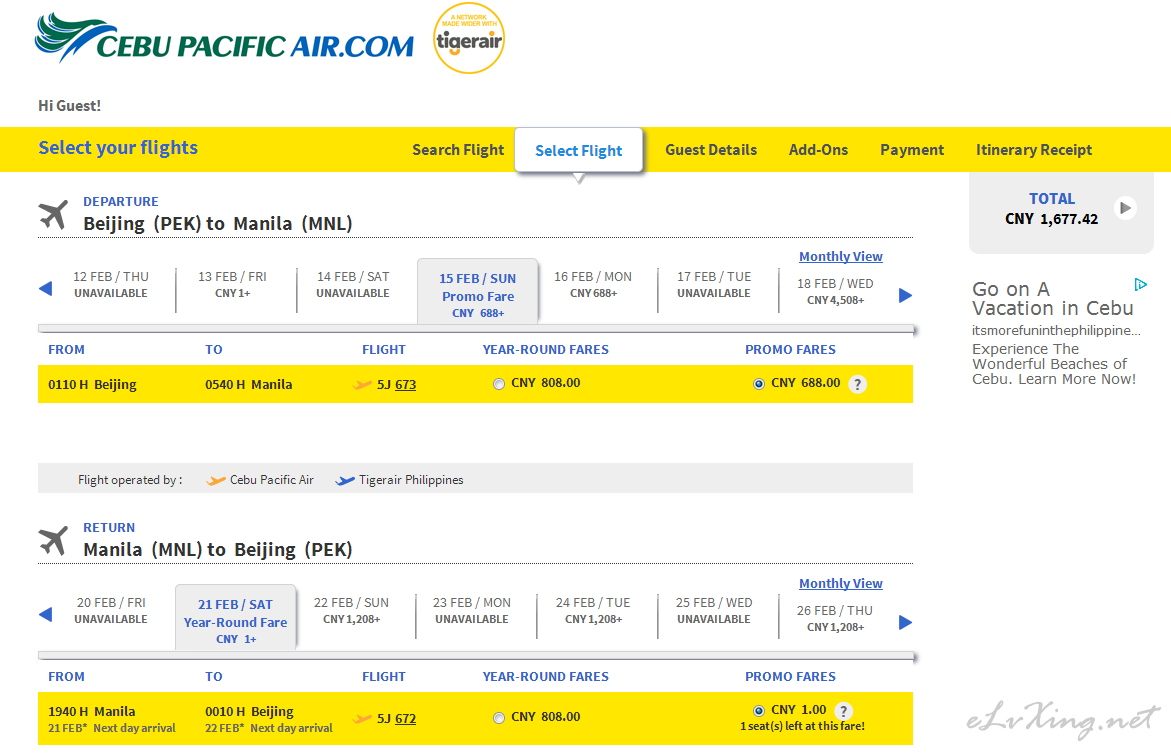Image resolution: width=1171 pixels, height=753 pixels.
Task: Go to the Guest Details step
Action: pos(711,150)
